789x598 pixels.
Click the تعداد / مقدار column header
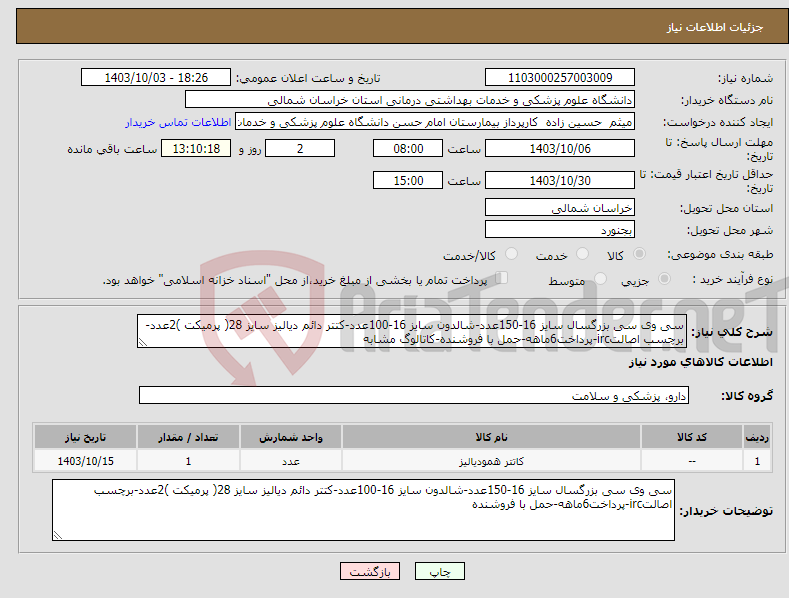click(x=188, y=437)
